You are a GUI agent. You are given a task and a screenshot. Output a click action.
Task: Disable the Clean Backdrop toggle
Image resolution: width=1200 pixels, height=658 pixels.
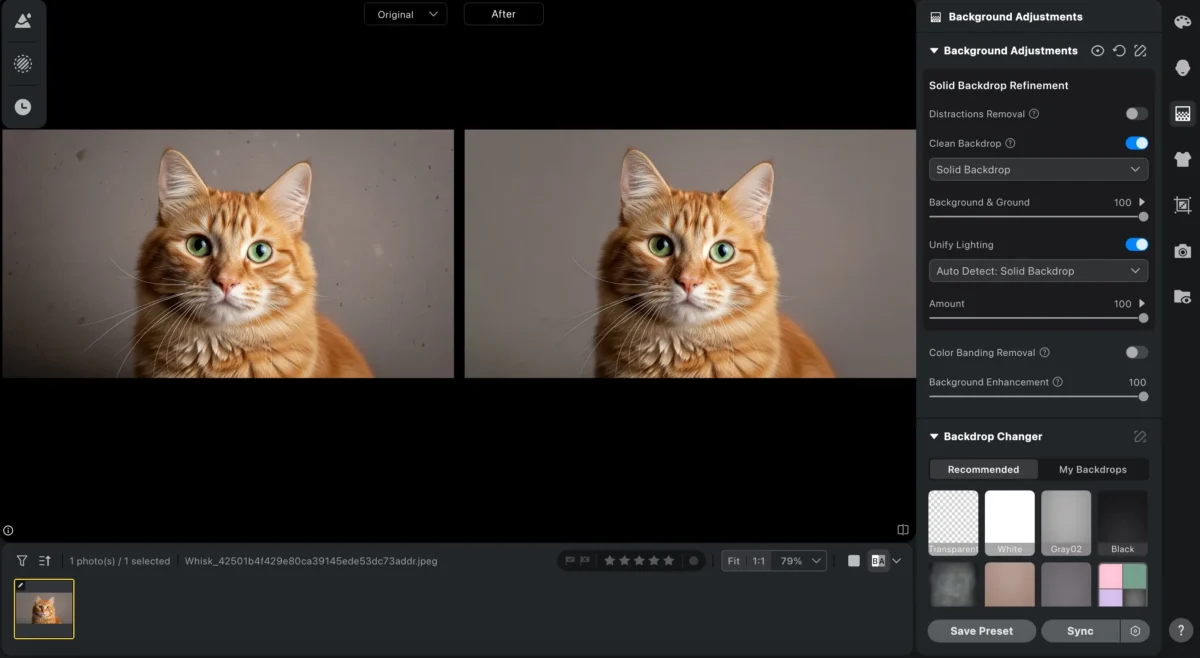[1136, 143]
